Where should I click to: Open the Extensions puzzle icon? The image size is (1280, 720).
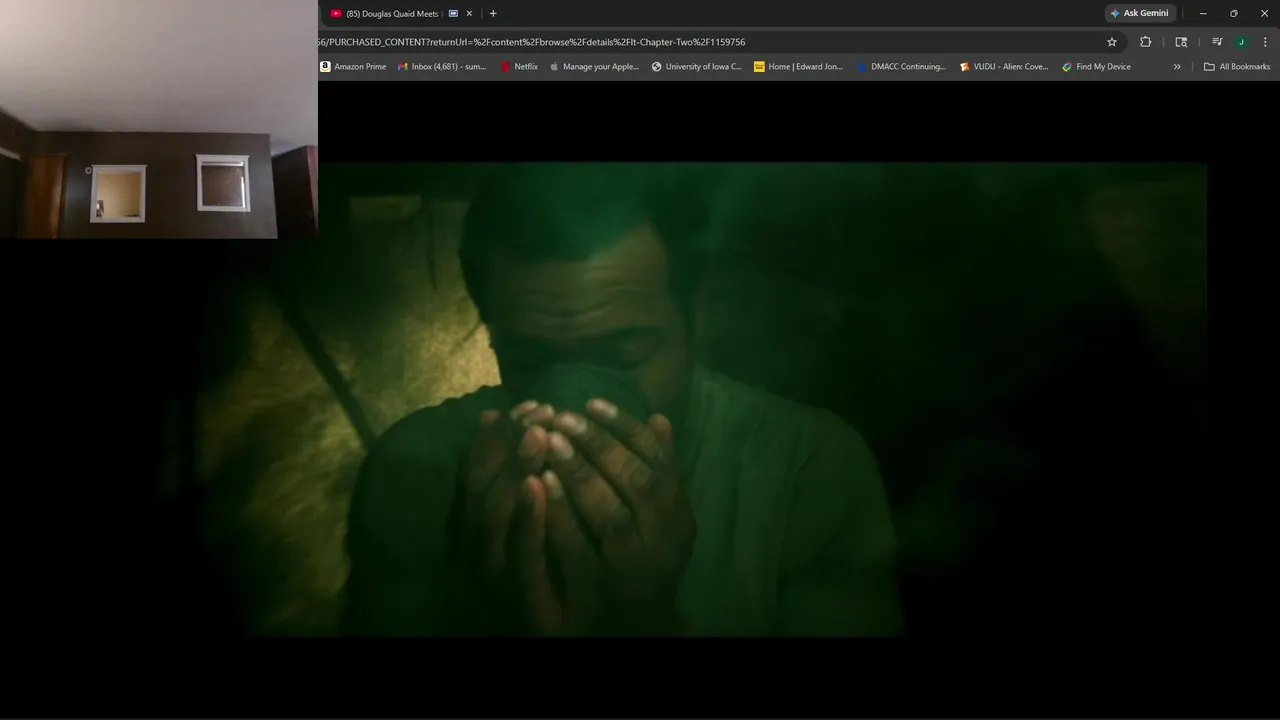[x=1146, y=42]
